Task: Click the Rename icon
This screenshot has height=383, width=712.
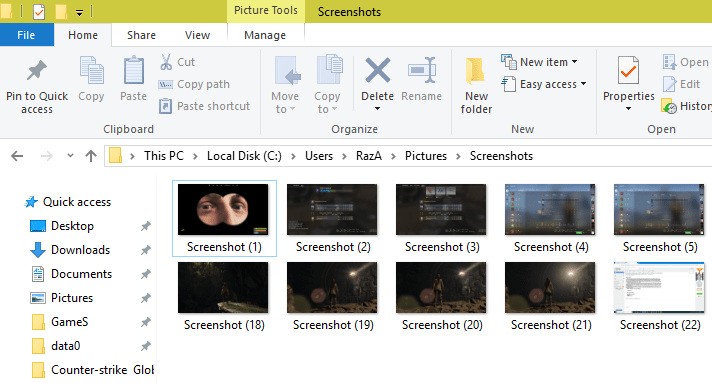Action: (x=422, y=70)
